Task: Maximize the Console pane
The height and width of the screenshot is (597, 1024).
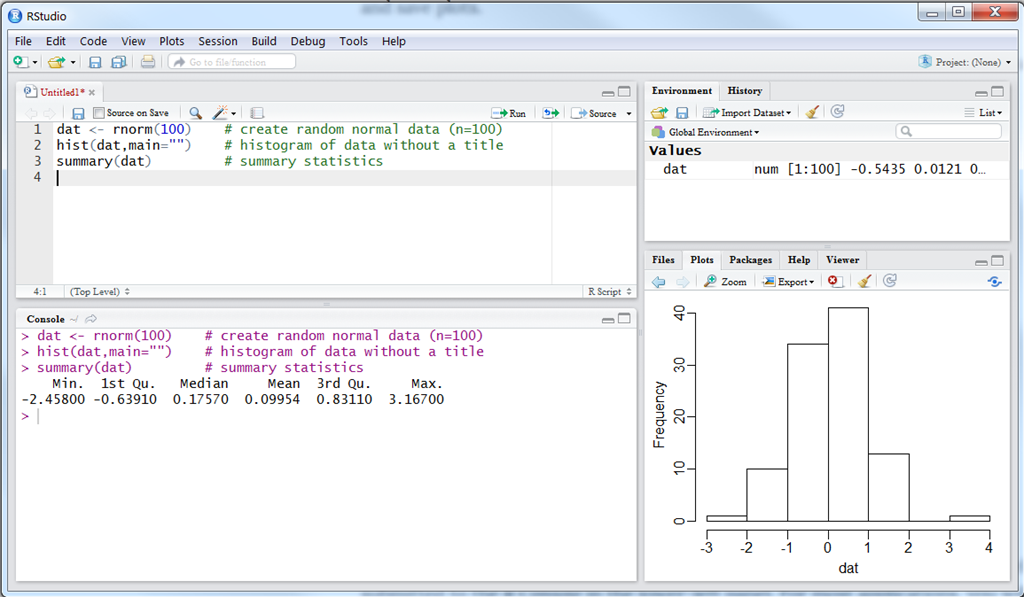Action: [x=625, y=318]
